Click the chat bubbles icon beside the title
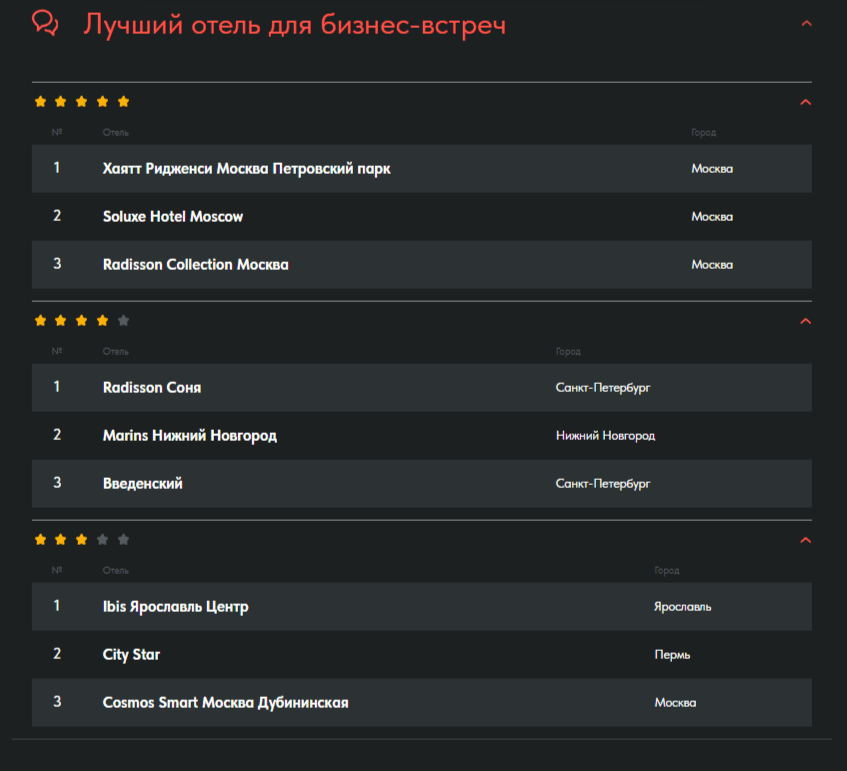This screenshot has height=771, width=847. 45,23
